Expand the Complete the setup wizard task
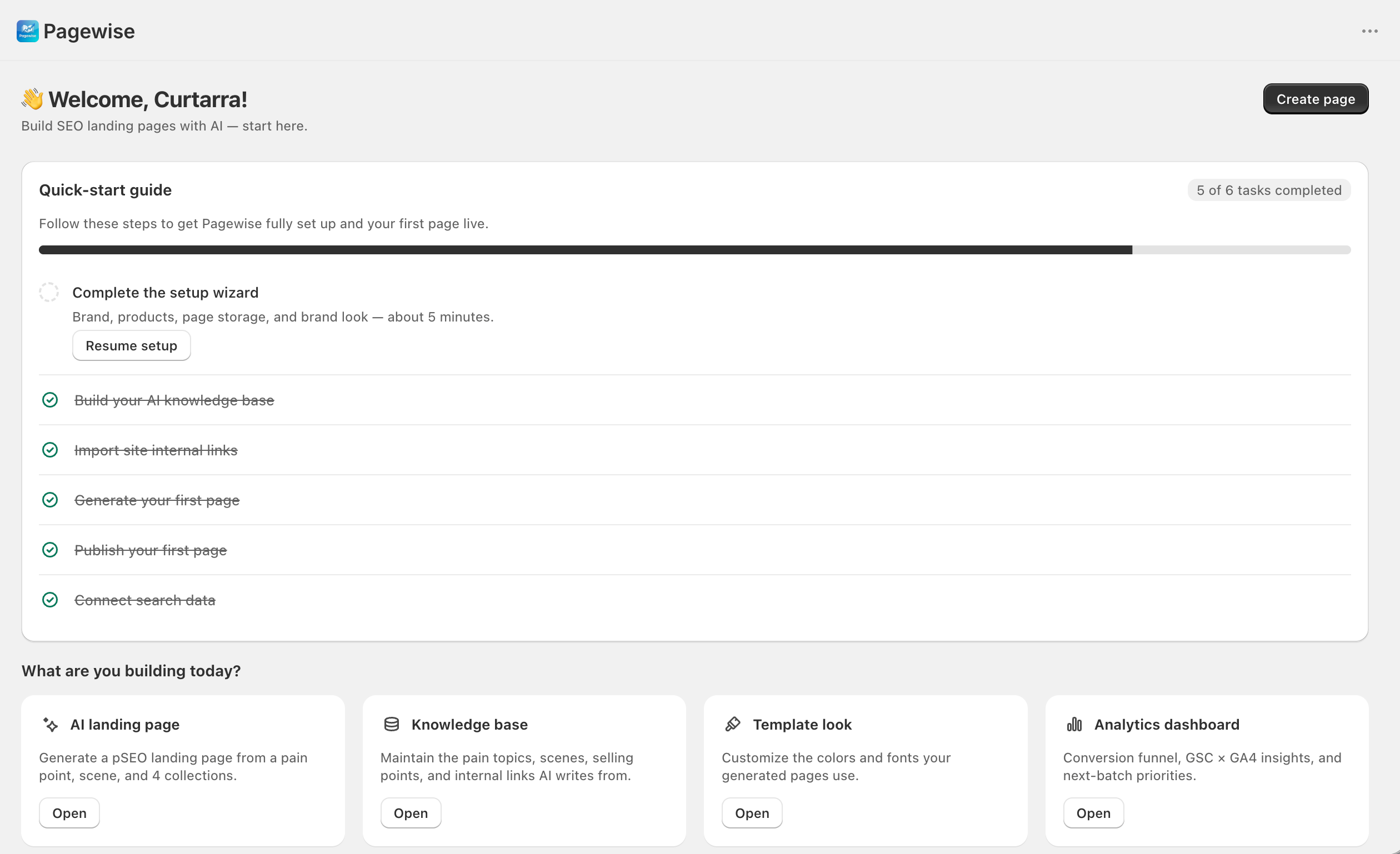 click(x=166, y=293)
